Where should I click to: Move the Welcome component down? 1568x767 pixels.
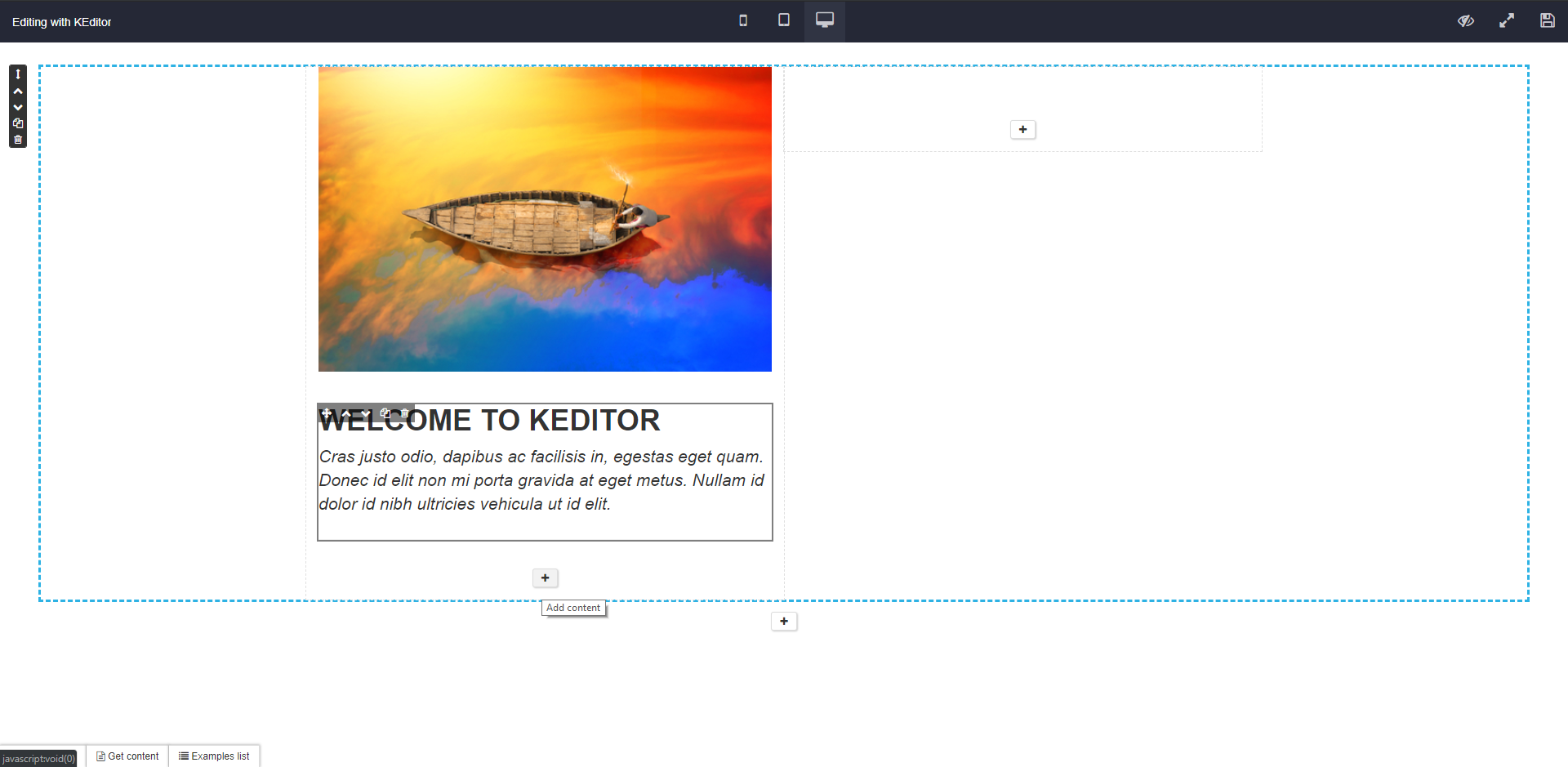click(x=365, y=413)
